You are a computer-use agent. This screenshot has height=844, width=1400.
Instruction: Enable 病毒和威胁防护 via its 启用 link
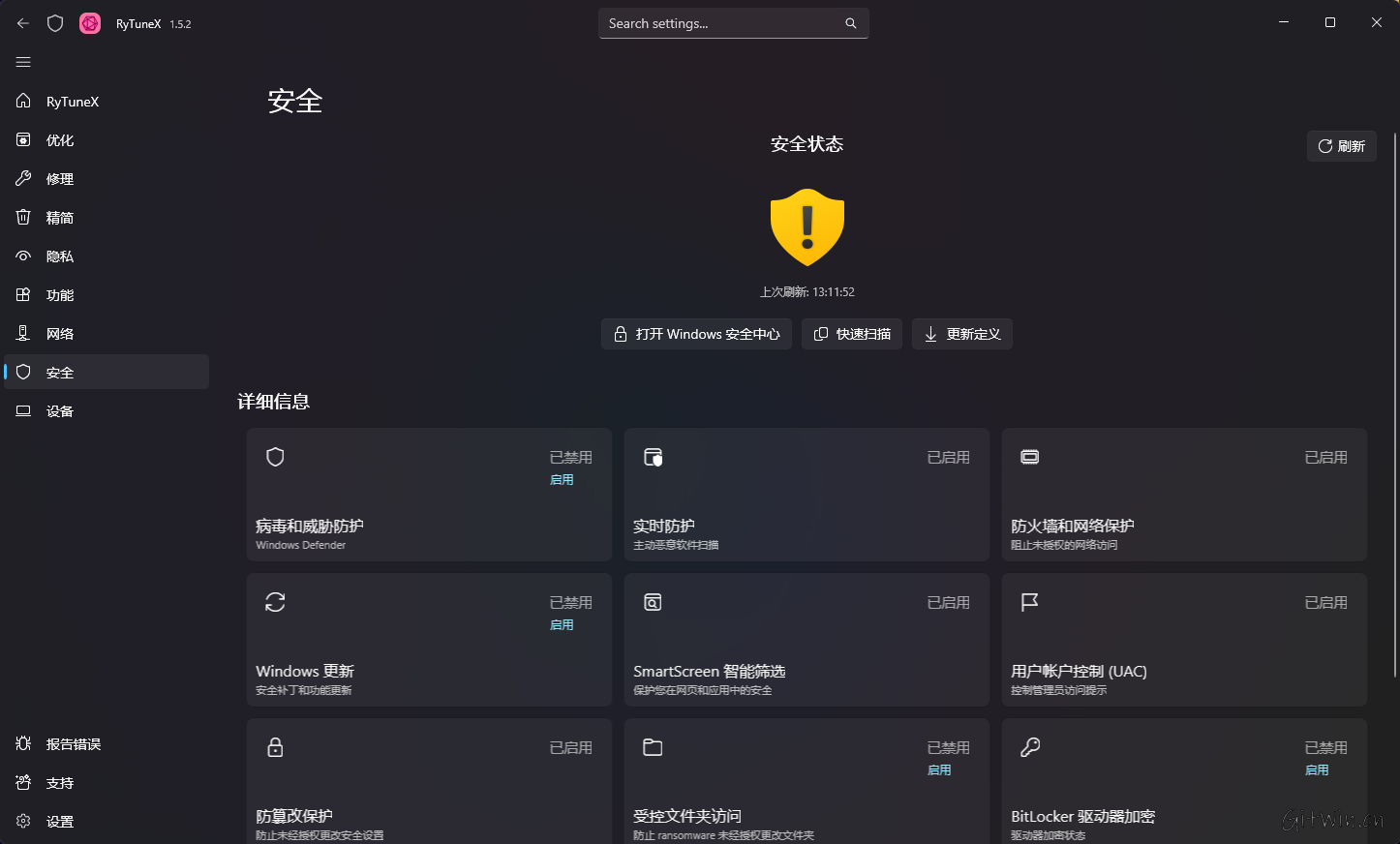click(x=562, y=480)
